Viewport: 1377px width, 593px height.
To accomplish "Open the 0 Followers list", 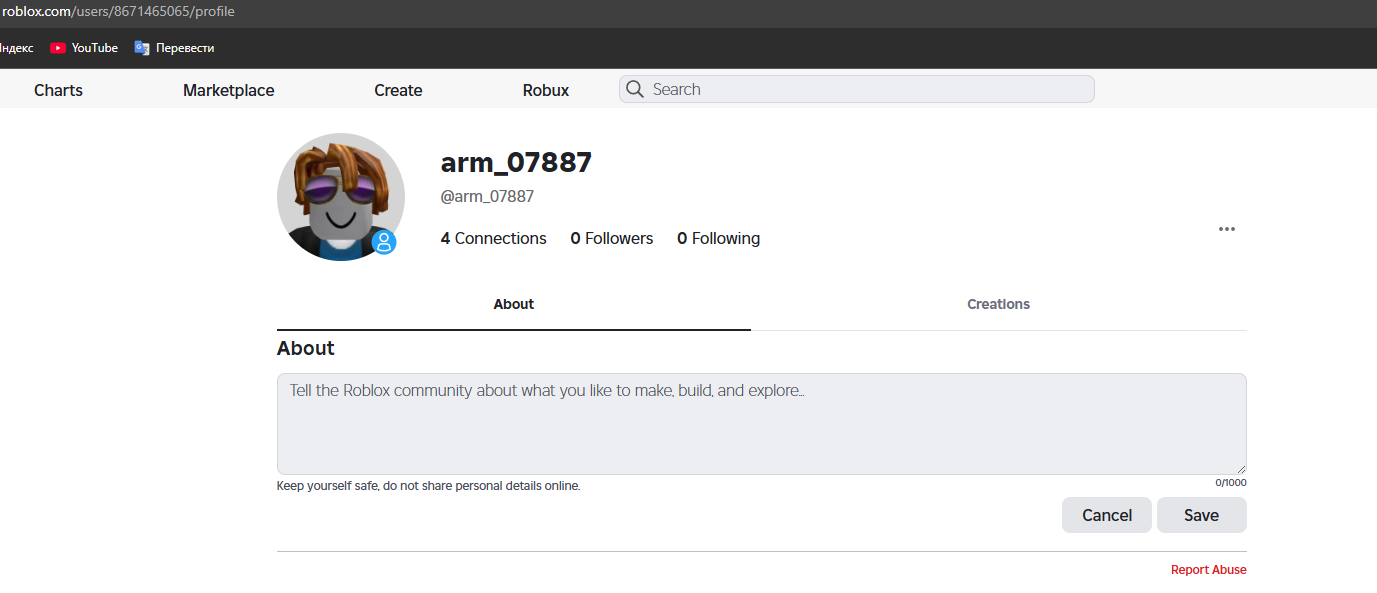I will 612,238.
